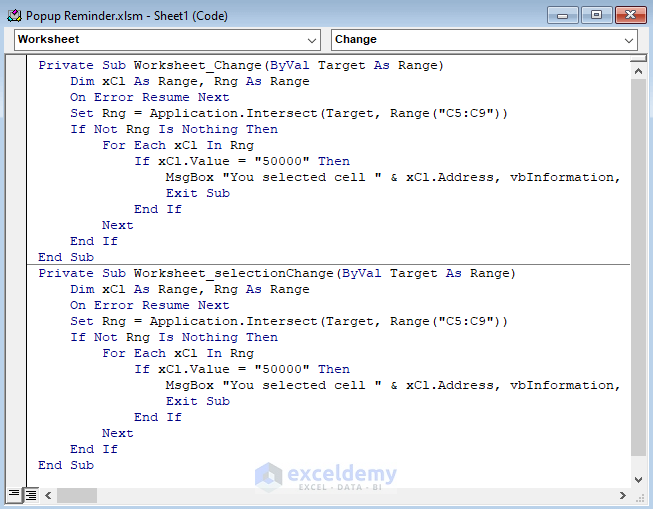Click the first 'Dim xCl As Range, Rng As Range' line
Screen dimensions: 653x509
pos(189,81)
